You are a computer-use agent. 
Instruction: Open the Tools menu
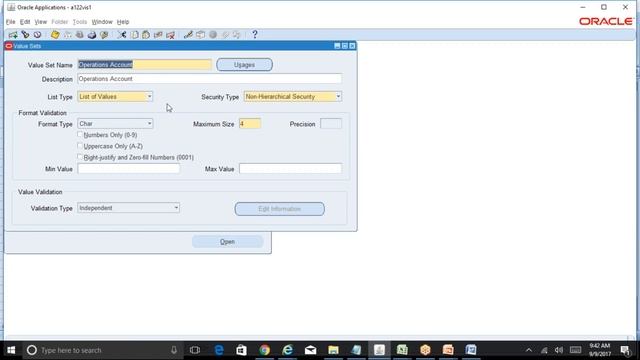pos(80,22)
